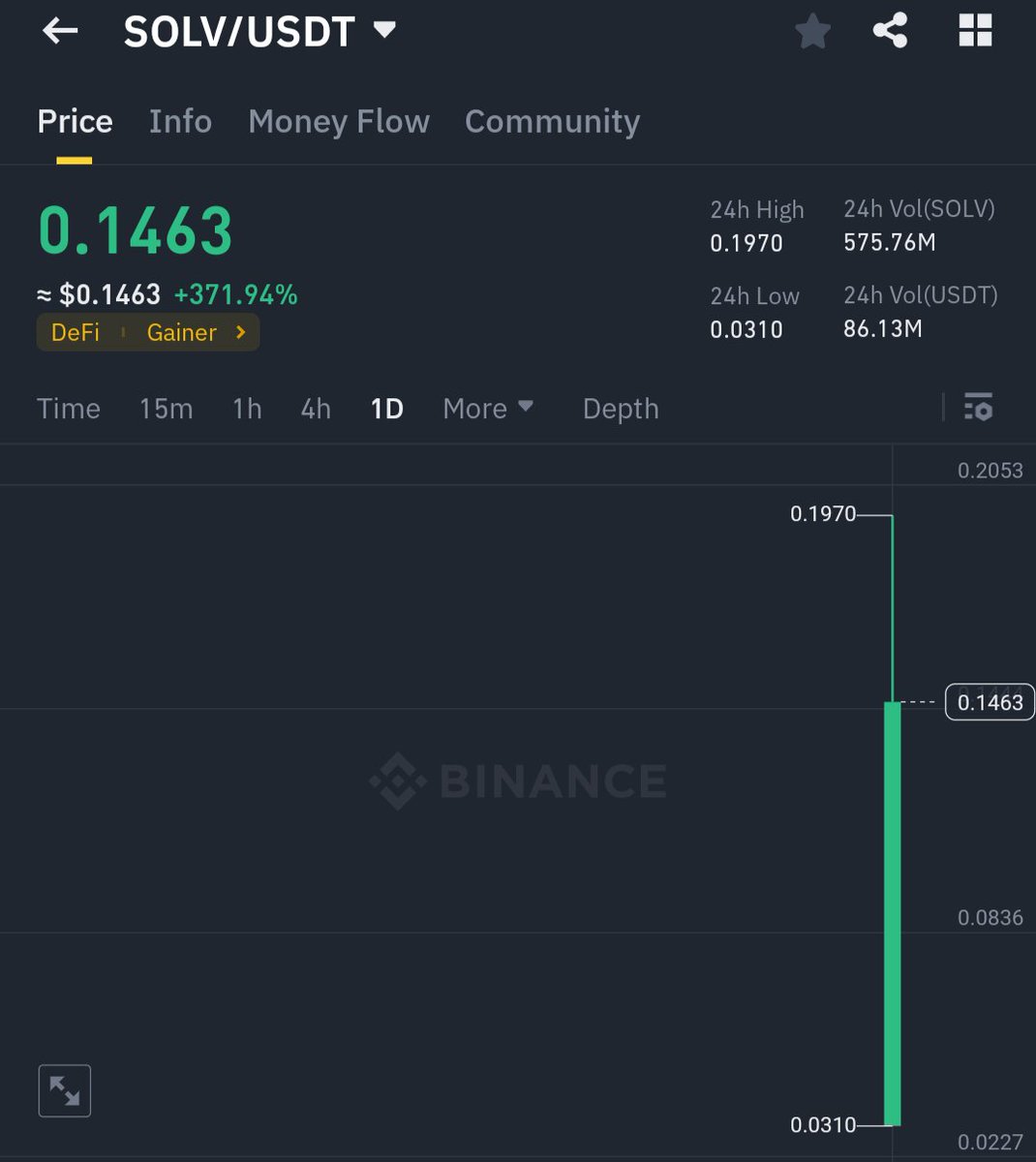Tap the DeFi tag label
The width and height of the screenshot is (1036, 1162).
click(76, 332)
